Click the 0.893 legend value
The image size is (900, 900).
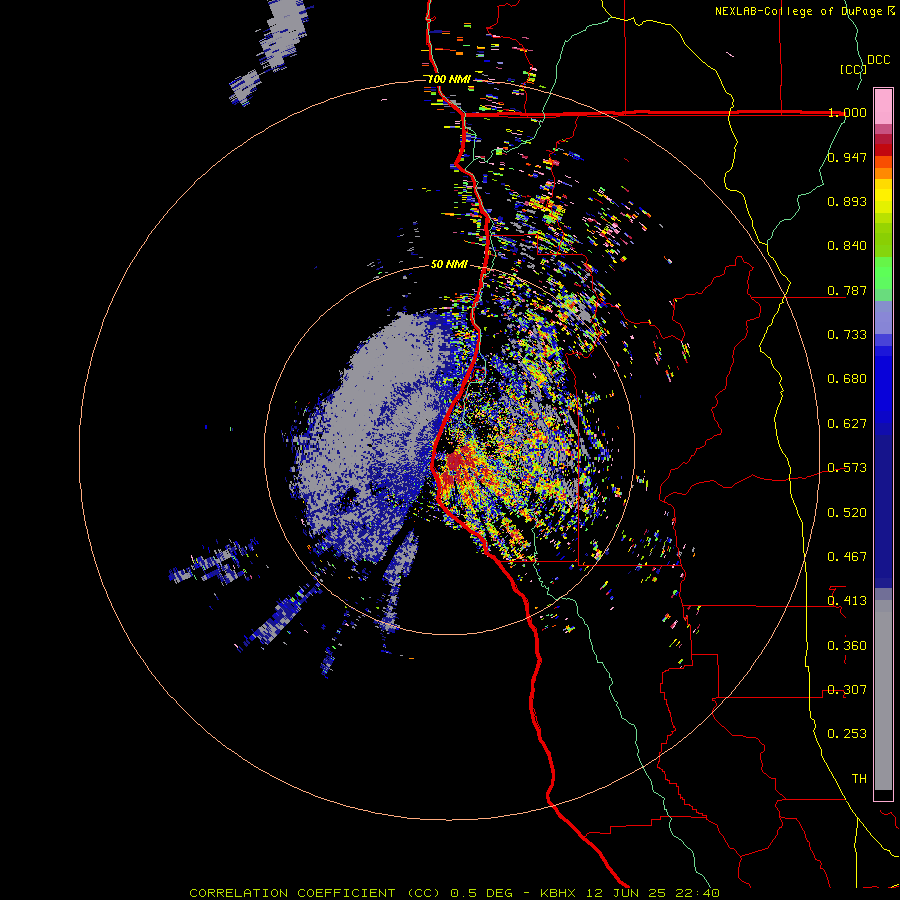(847, 201)
